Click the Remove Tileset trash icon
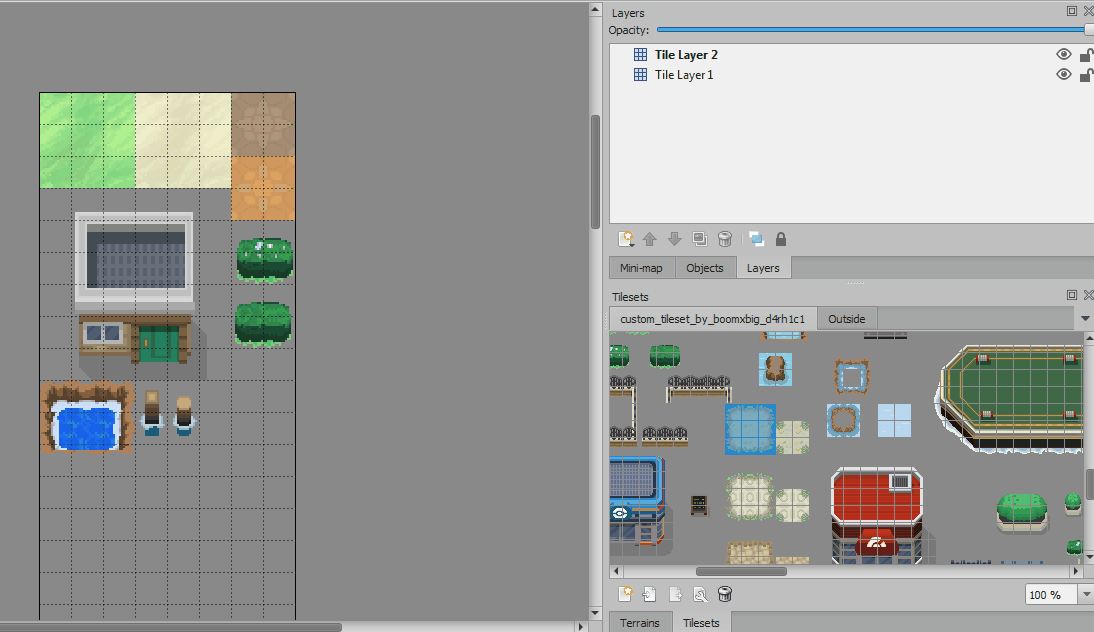The width and height of the screenshot is (1094, 632). click(725, 594)
